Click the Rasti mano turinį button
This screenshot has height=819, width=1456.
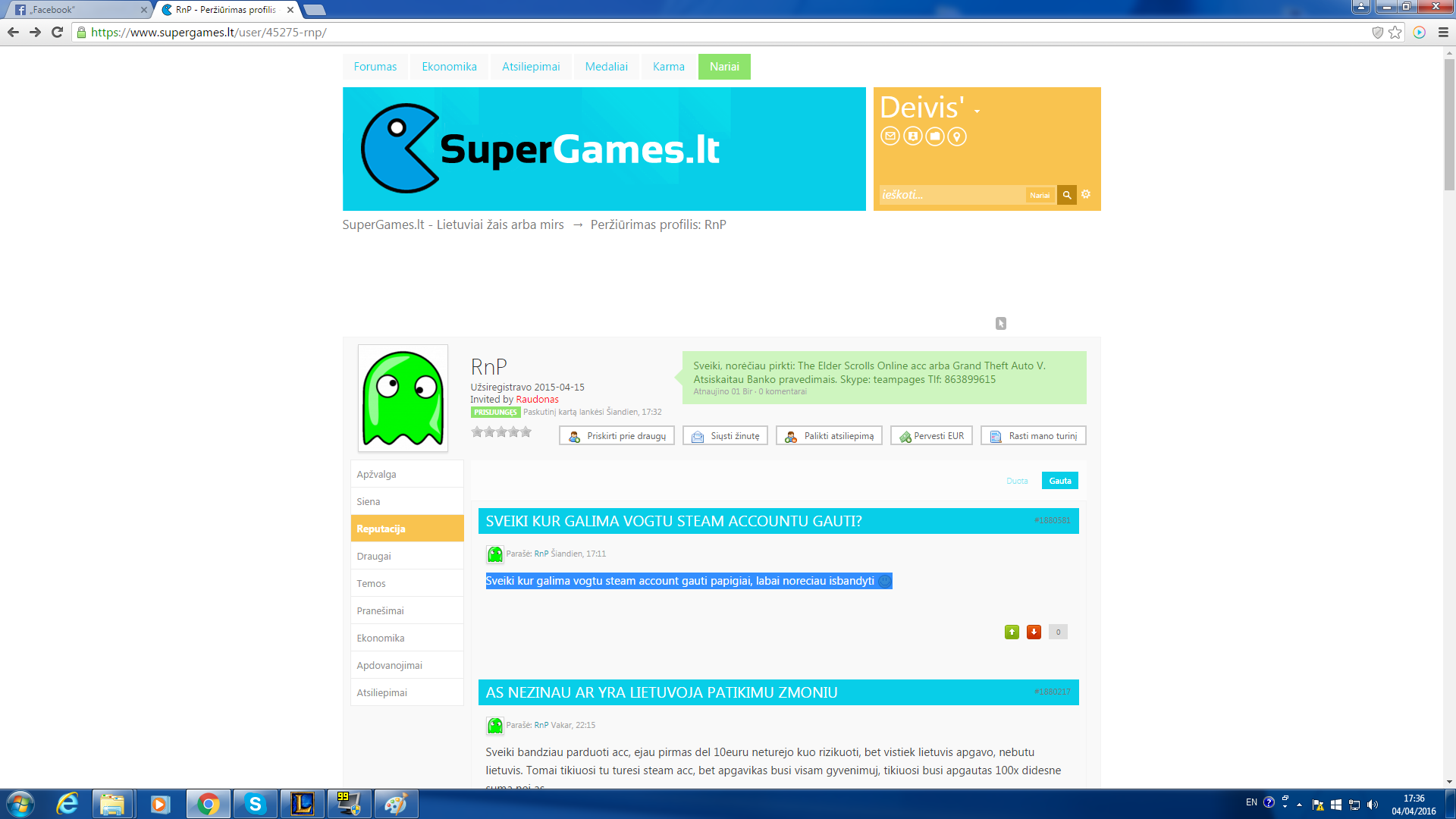pos(1033,436)
